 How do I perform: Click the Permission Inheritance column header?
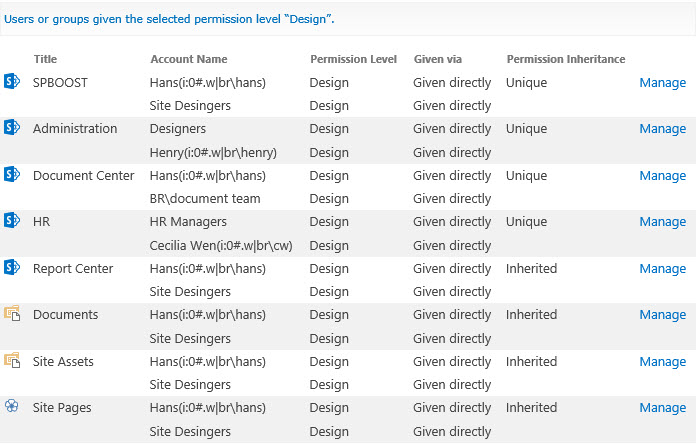tap(566, 59)
